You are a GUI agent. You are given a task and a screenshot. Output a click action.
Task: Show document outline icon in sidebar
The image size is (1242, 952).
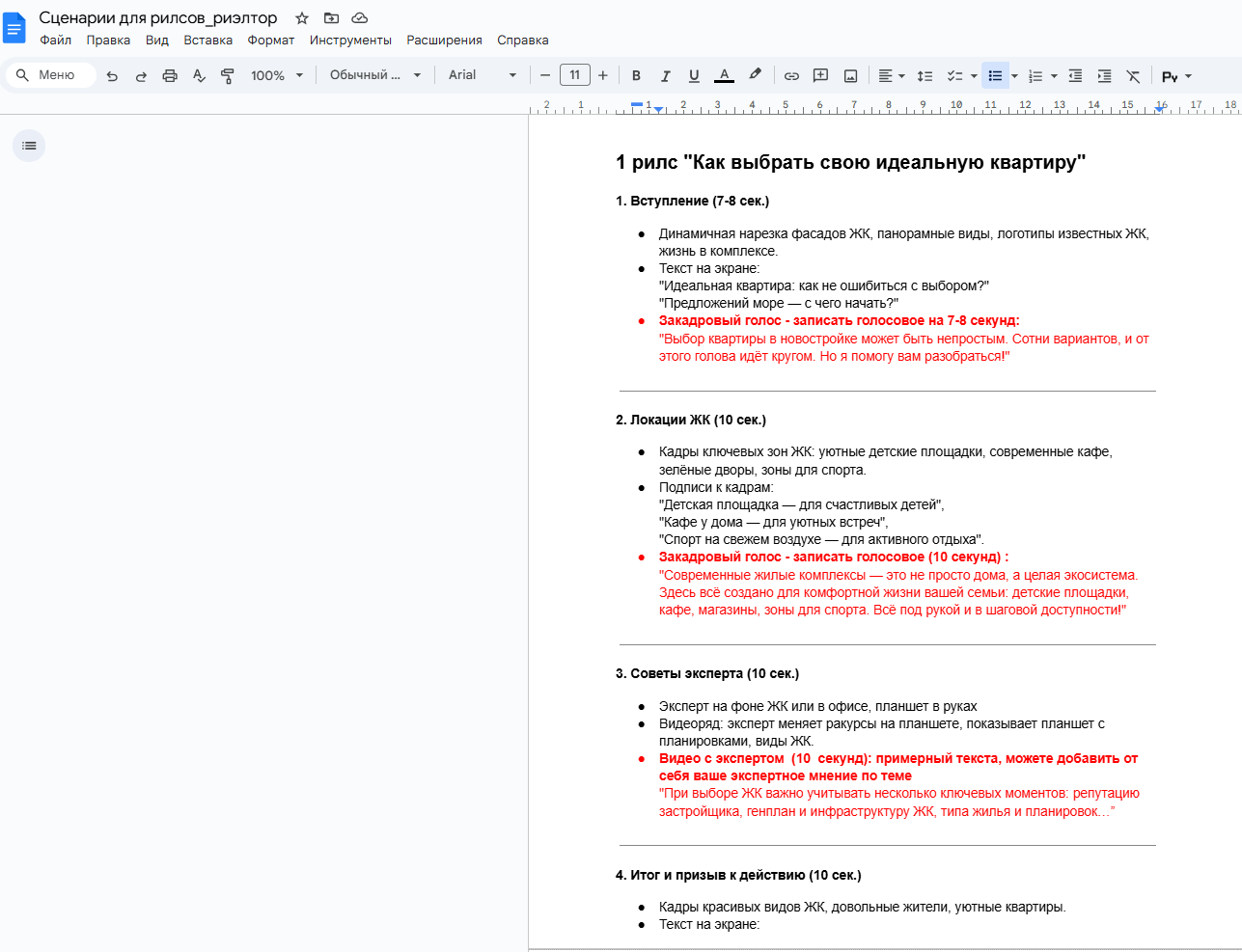tap(29, 146)
